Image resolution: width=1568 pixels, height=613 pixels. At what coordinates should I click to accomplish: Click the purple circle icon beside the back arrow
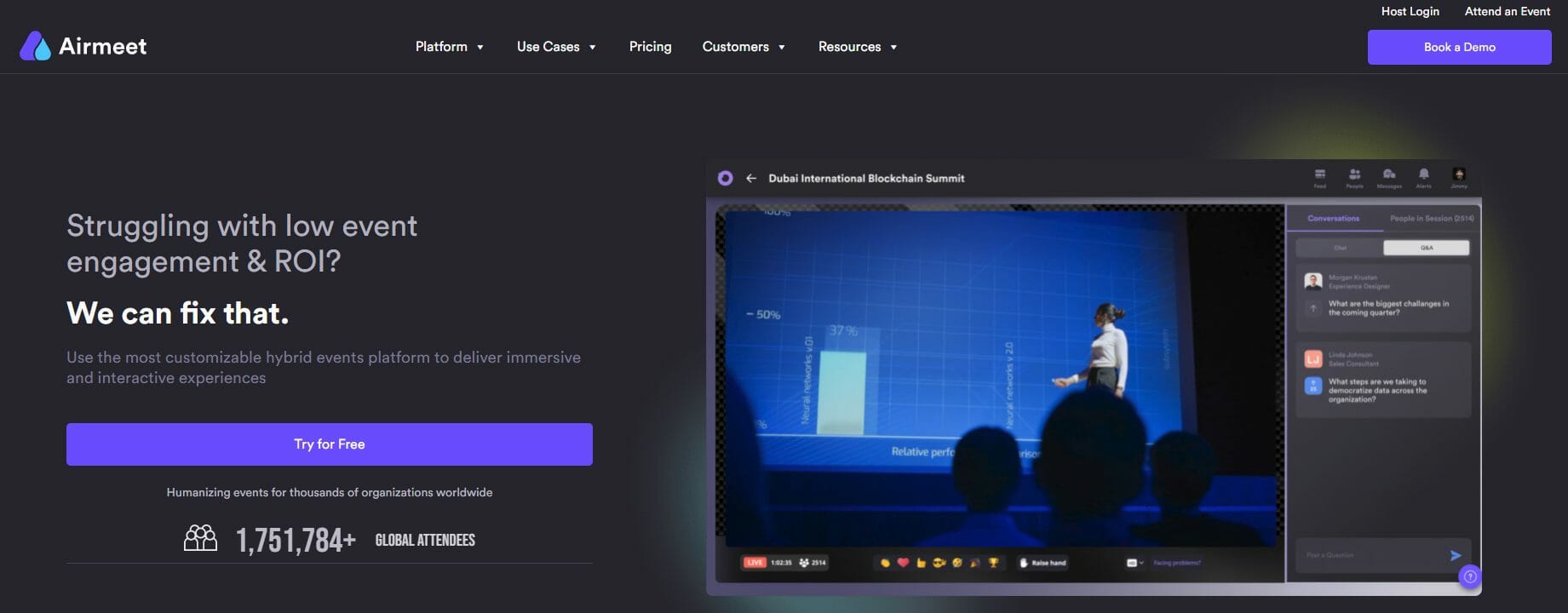(x=725, y=178)
